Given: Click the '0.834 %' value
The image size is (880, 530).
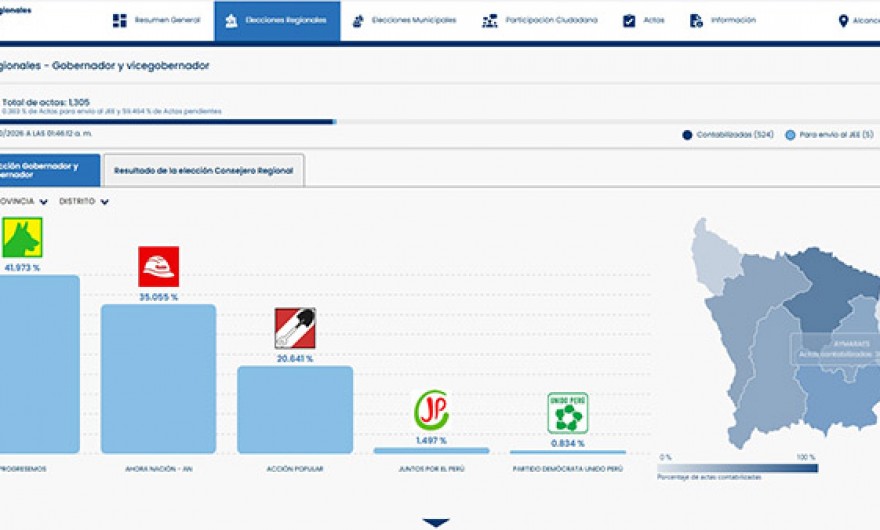Looking at the screenshot, I should point(567,444).
